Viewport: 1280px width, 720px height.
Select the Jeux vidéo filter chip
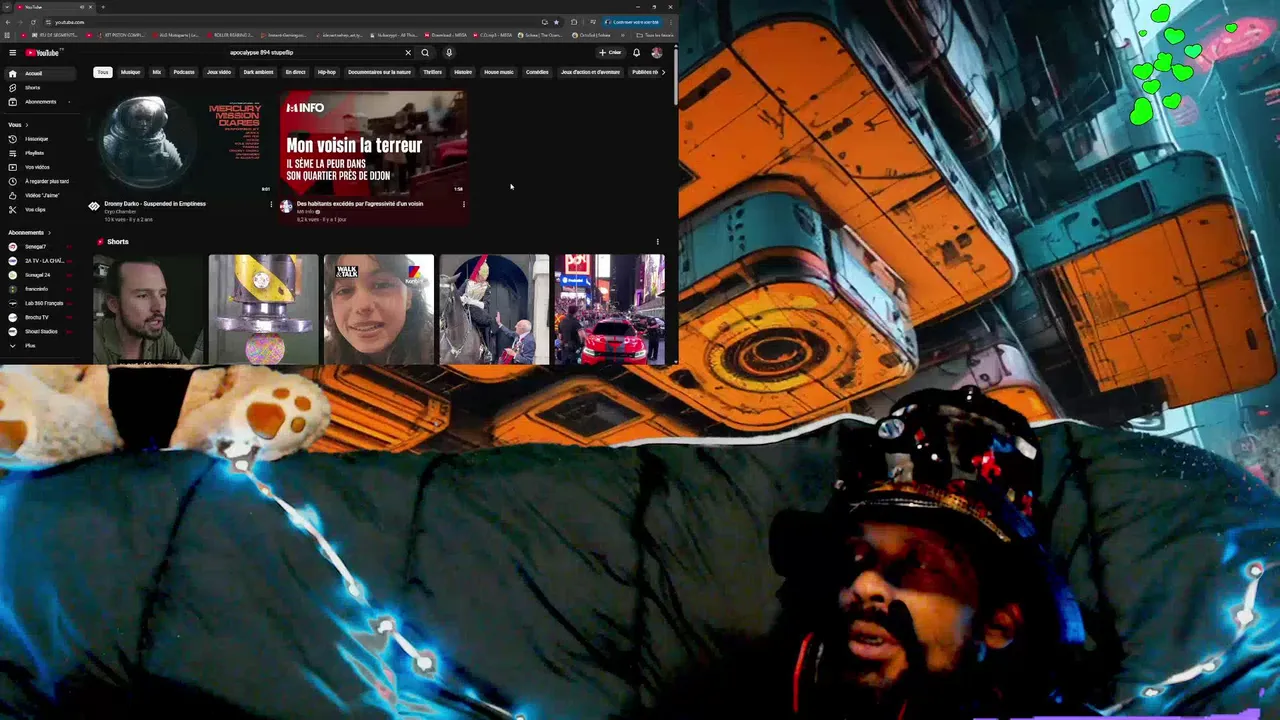point(219,72)
